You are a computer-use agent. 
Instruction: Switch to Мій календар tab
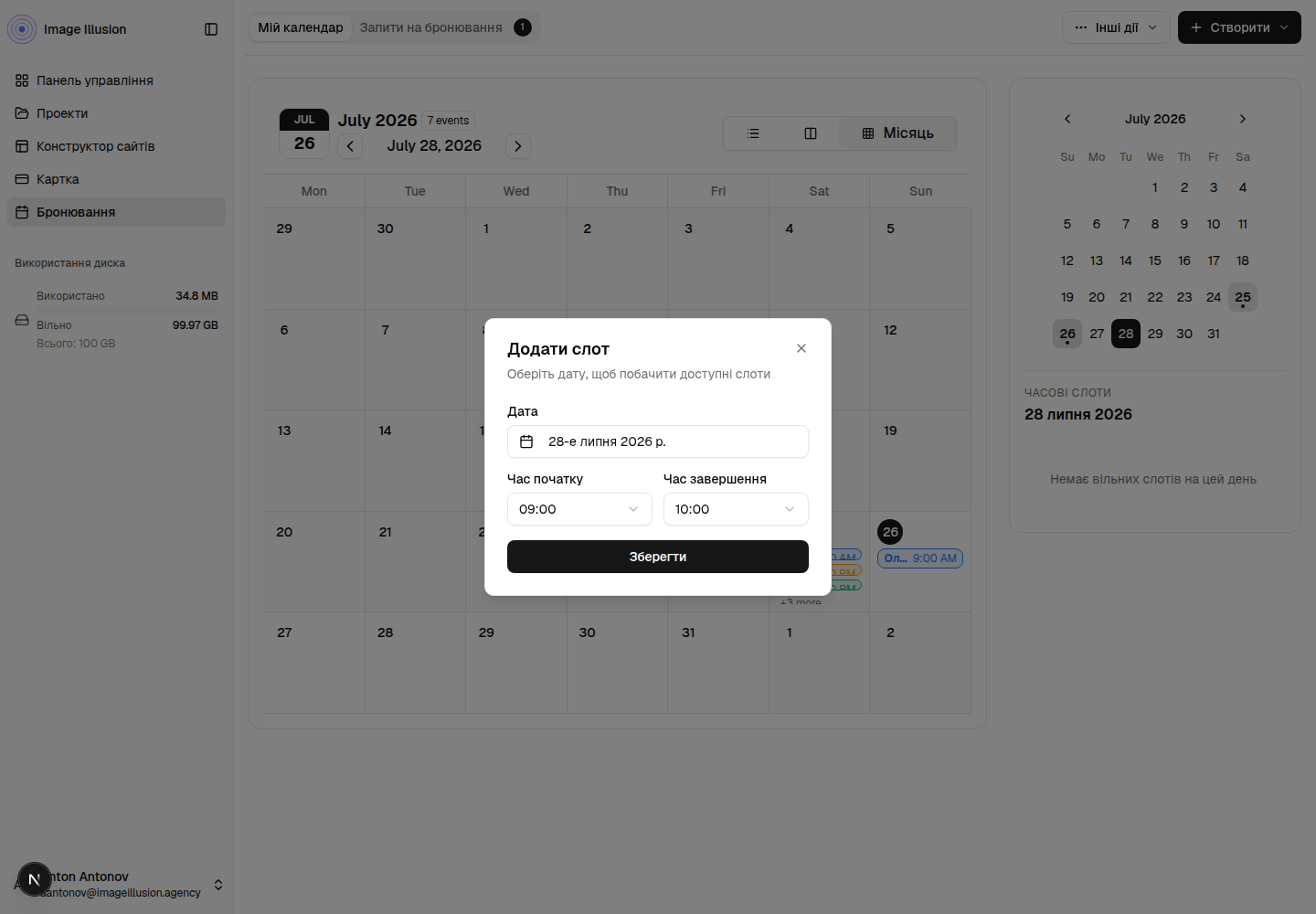pyautogui.click(x=301, y=27)
